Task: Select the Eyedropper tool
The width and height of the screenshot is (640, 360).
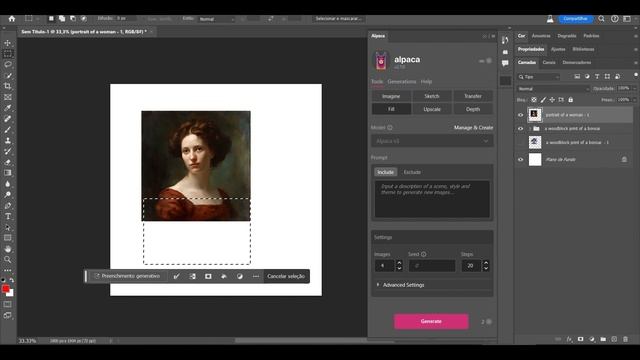Action: (x=8, y=108)
